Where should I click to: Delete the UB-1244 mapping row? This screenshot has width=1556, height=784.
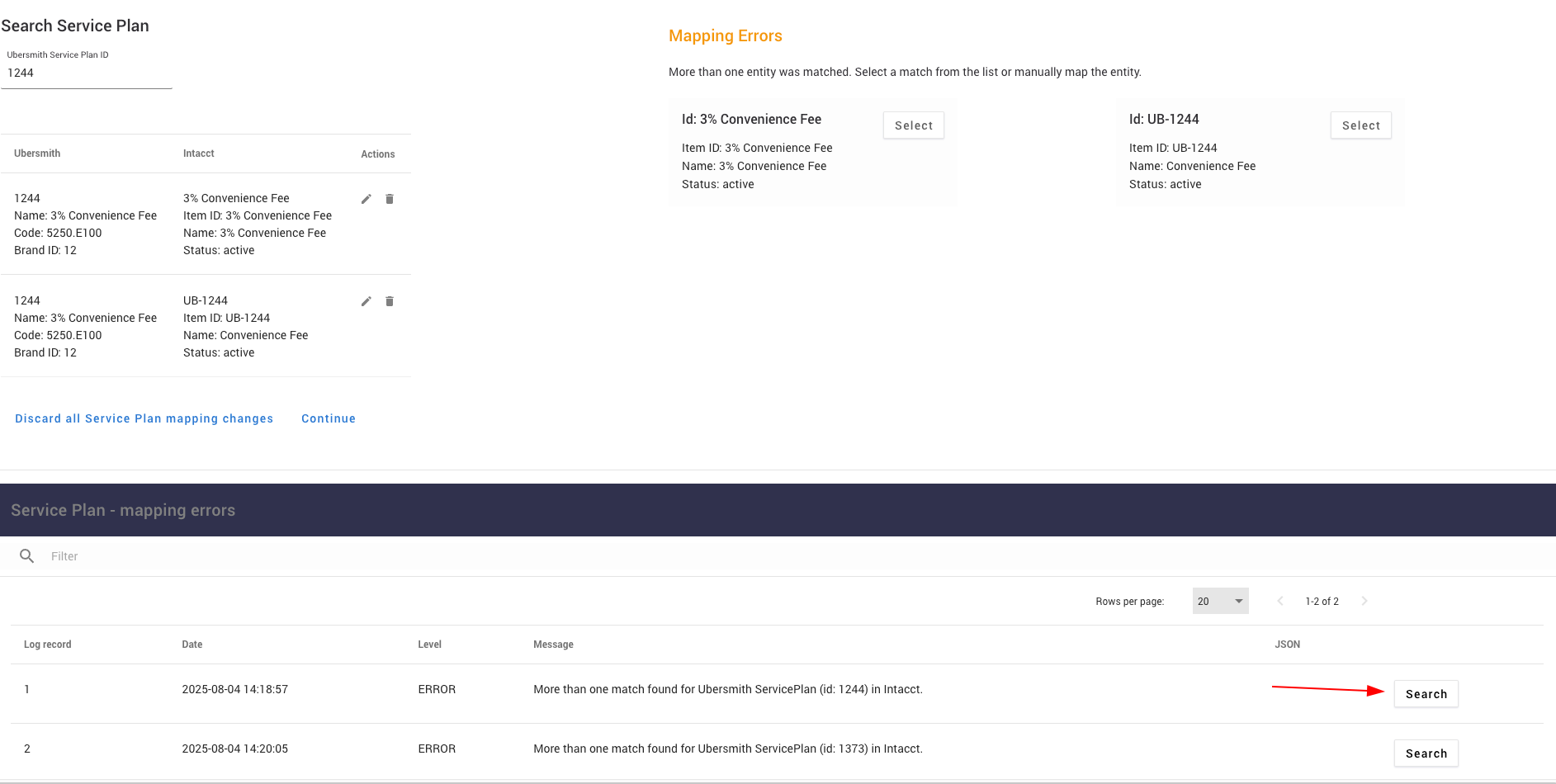pos(390,301)
